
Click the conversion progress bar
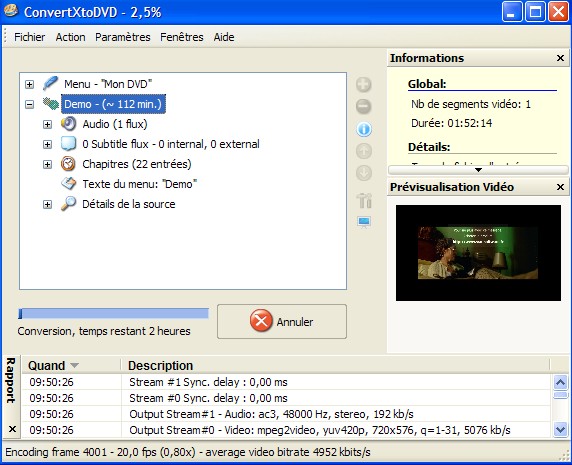pyautogui.click(x=113, y=313)
